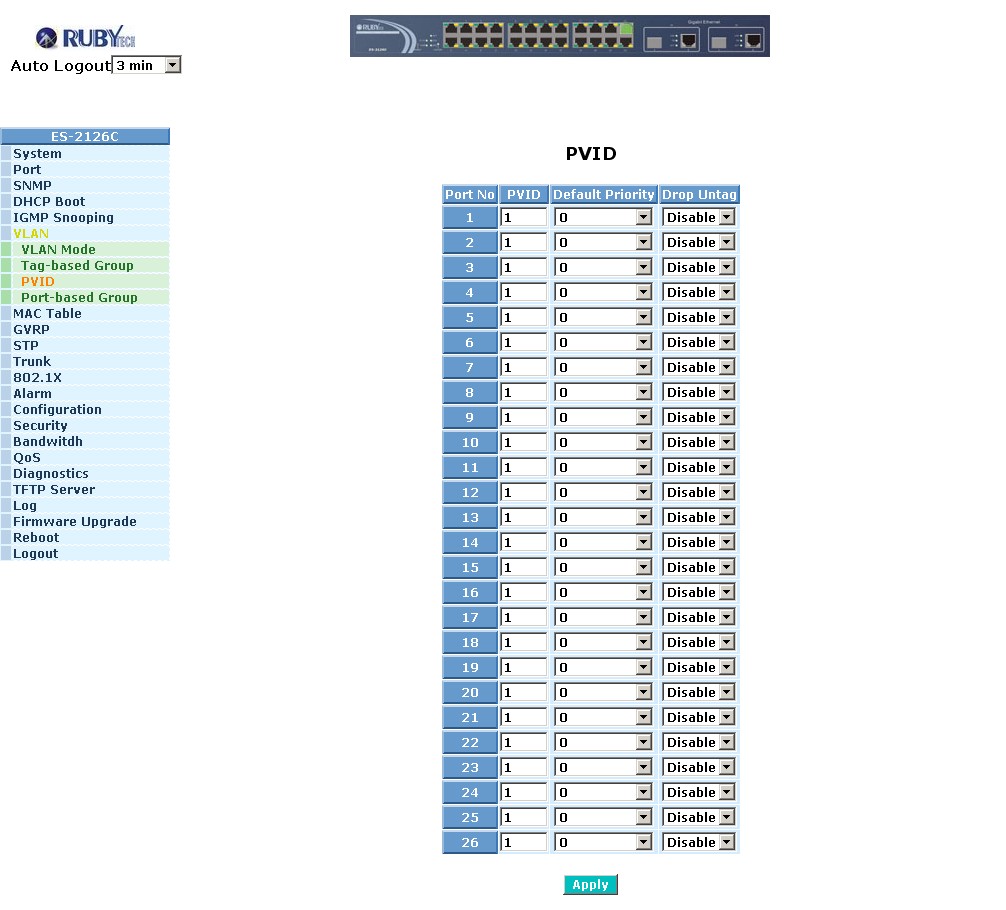Open the Auto Logout time dropdown
The width and height of the screenshot is (1006, 910).
tap(147, 65)
